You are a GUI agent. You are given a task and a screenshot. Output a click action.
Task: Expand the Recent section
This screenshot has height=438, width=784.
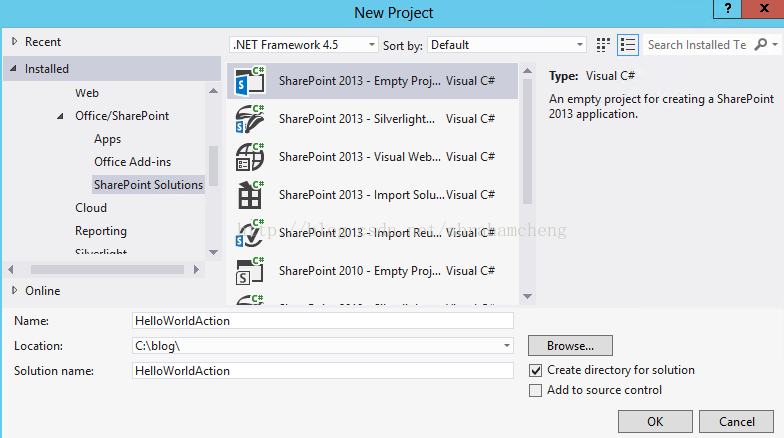14,42
